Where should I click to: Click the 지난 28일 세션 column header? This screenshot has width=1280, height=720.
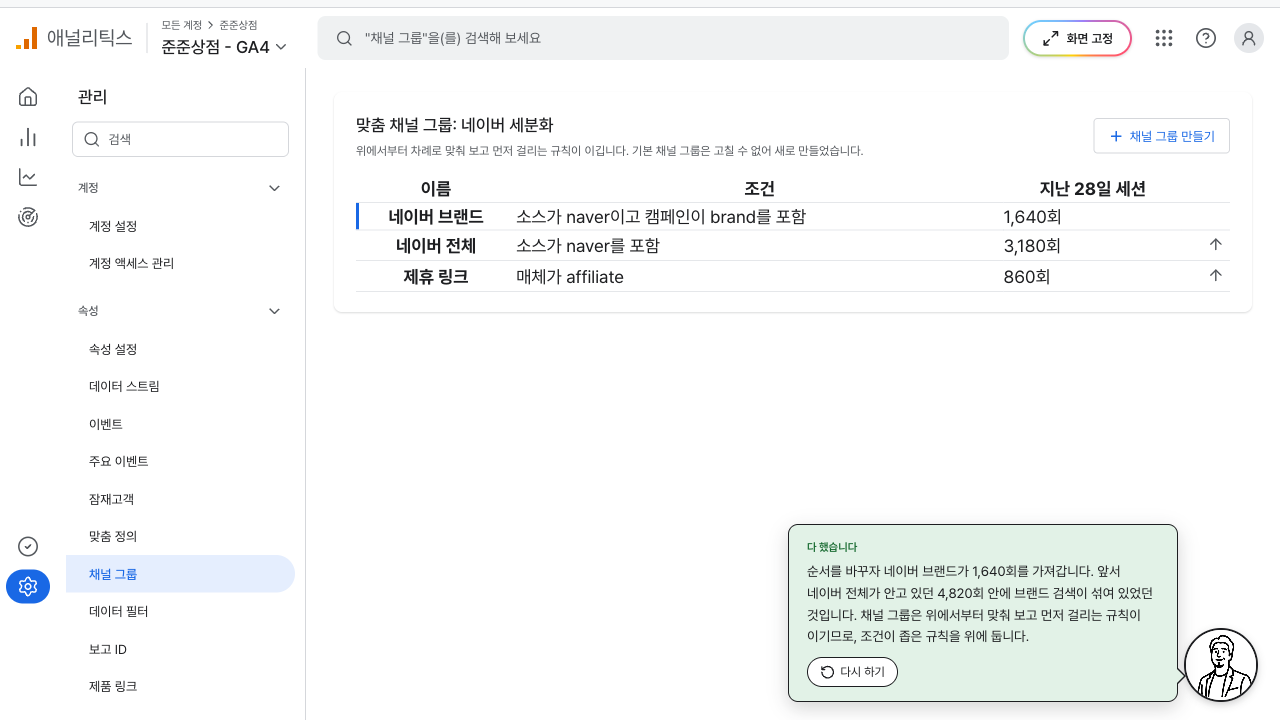click(x=1093, y=188)
